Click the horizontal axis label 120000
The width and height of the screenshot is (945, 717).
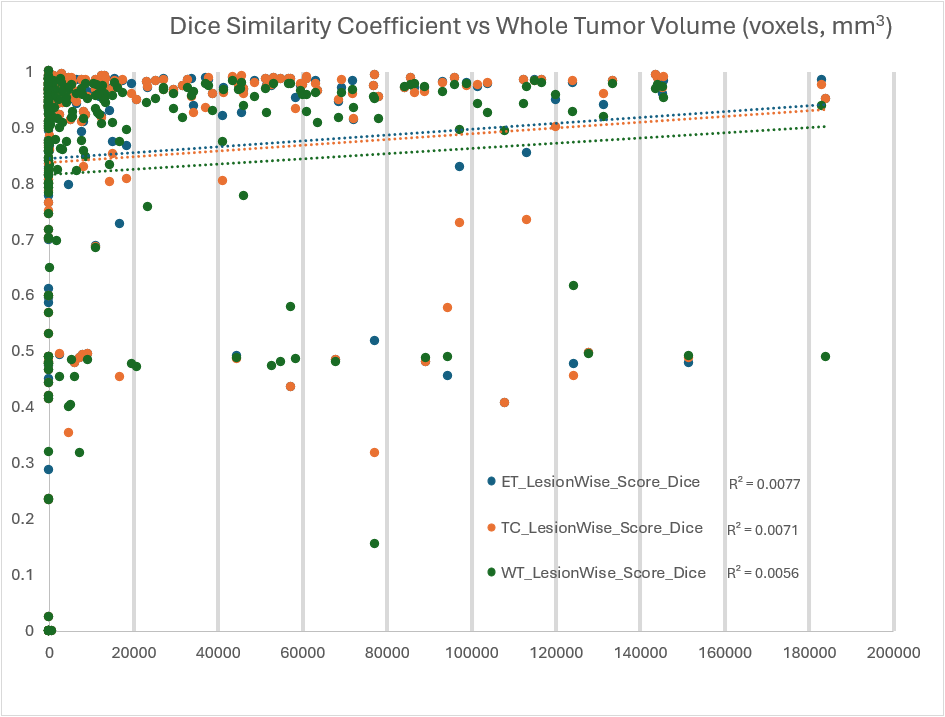(x=556, y=653)
